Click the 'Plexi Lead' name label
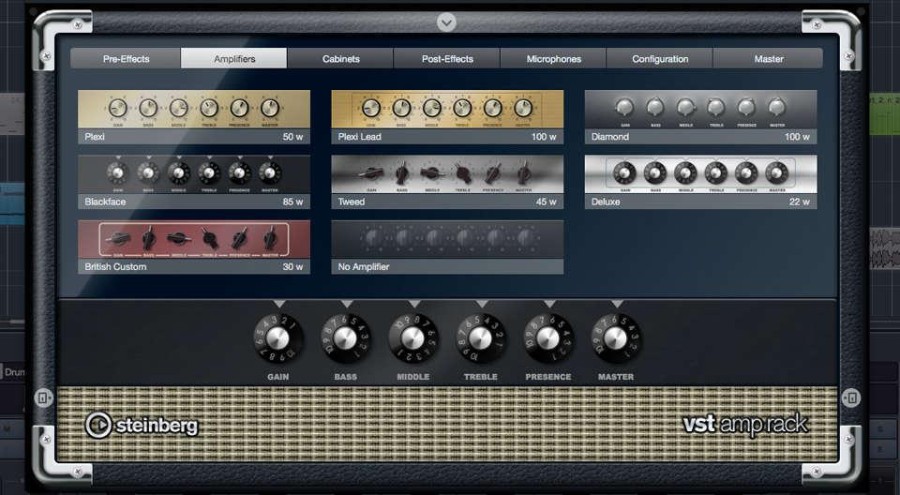The width and height of the screenshot is (900, 495). [x=359, y=137]
